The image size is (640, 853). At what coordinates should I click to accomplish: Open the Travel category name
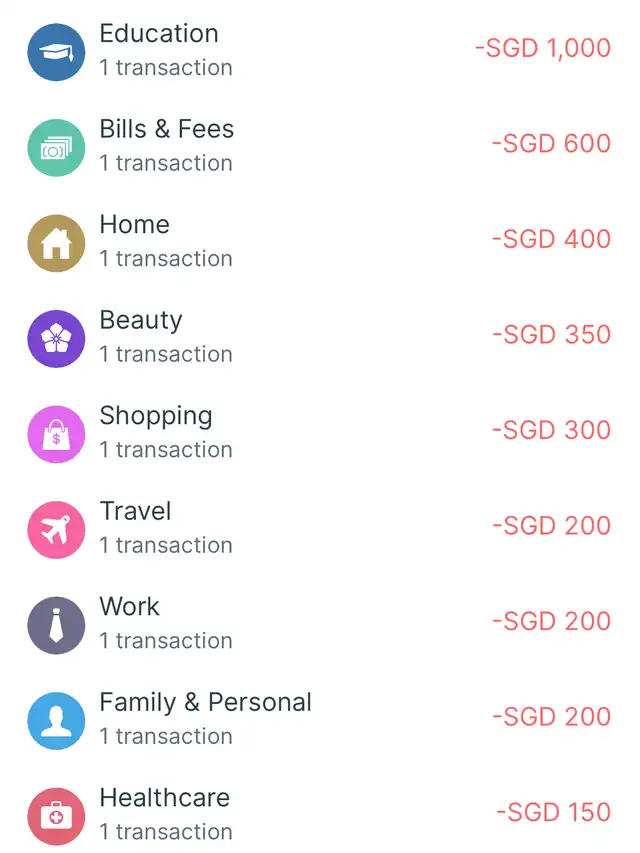pyautogui.click(x=135, y=511)
